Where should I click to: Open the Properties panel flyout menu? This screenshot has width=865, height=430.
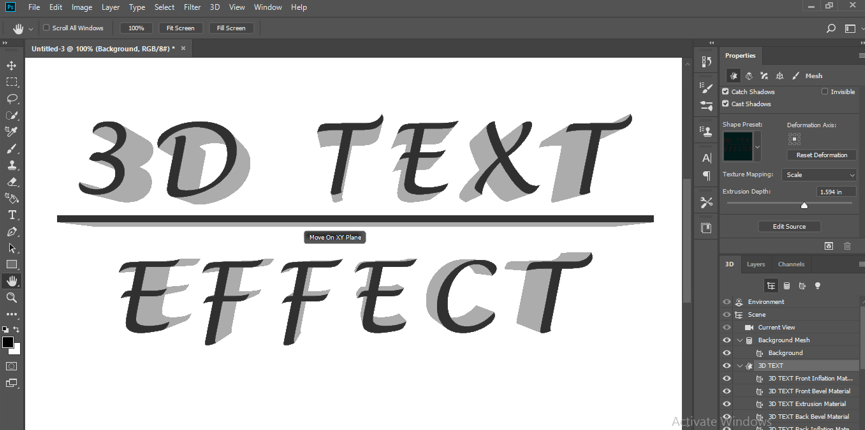(x=861, y=56)
